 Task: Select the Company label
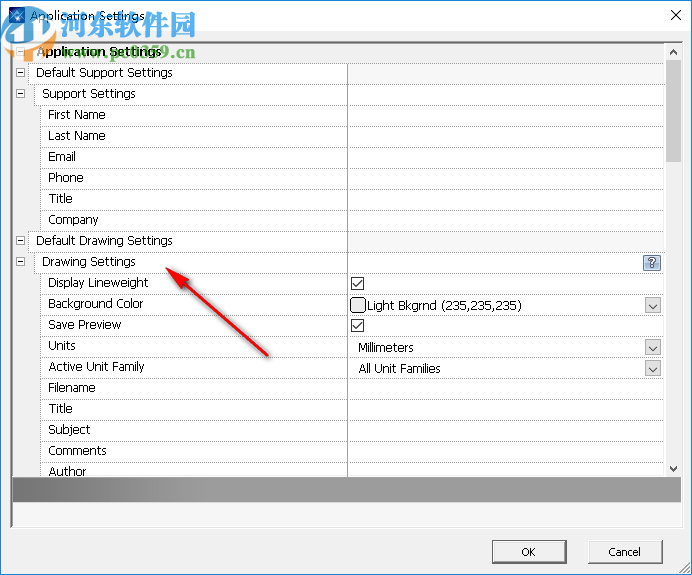click(x=73, y=220)
